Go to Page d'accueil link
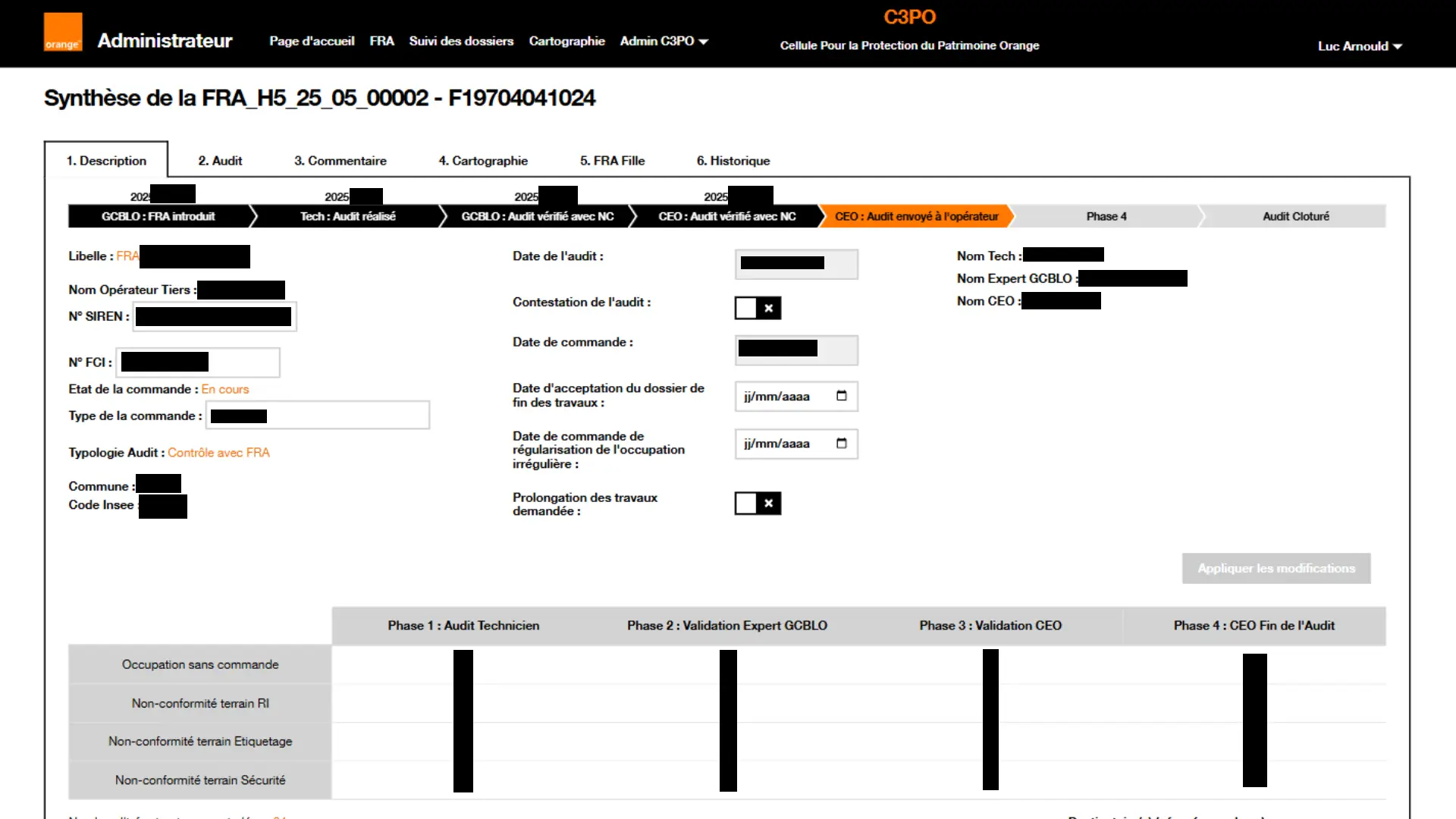1456x819 pixels. coord(312,41)
